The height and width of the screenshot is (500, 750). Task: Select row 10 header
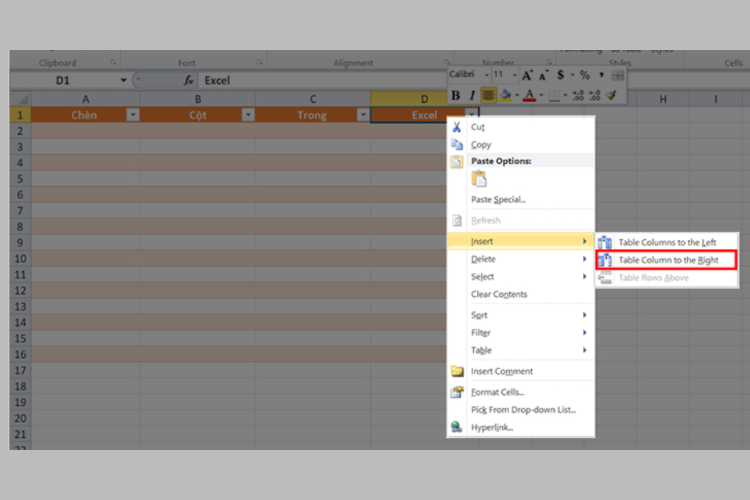click(x=20, y=258)
